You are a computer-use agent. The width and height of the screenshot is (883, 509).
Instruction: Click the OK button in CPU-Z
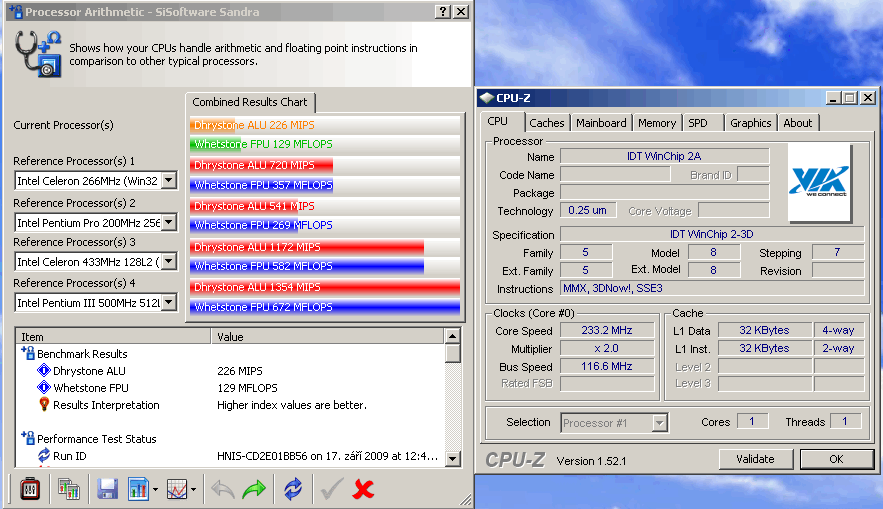(x=835, y=459)
